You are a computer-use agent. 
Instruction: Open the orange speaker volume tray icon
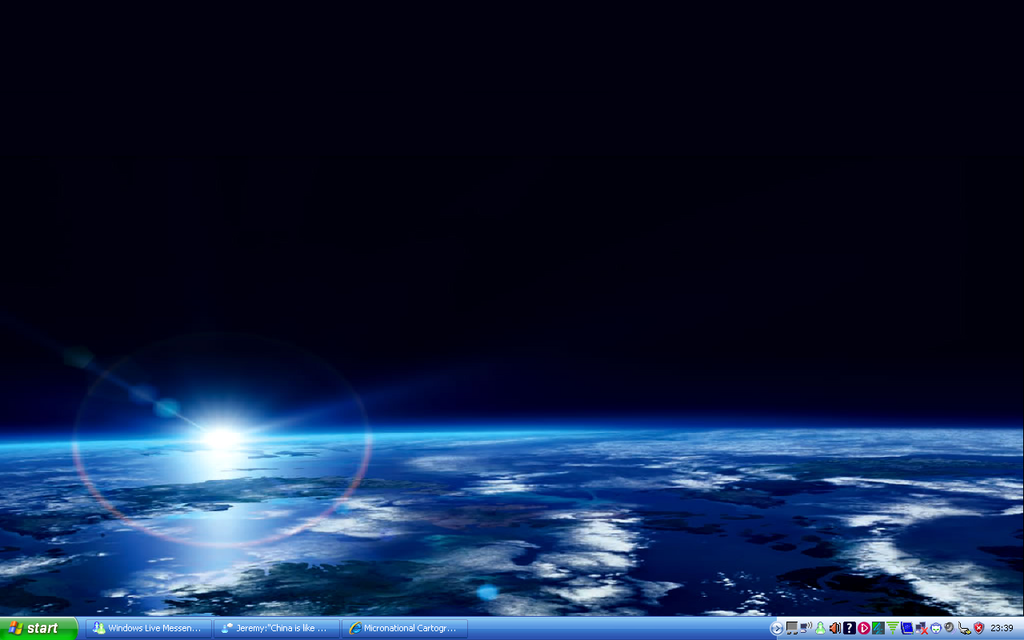click(834, 628)
